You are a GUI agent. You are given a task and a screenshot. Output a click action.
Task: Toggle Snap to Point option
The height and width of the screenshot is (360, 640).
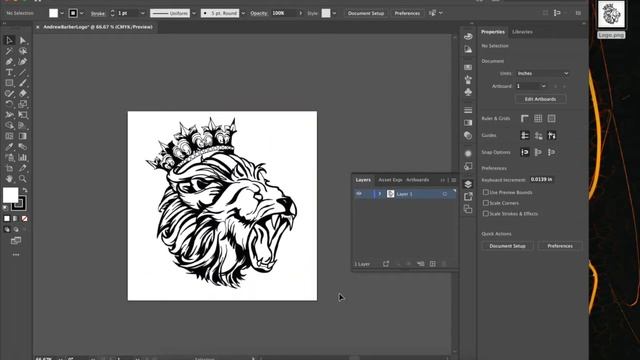[x=524, y=152]
